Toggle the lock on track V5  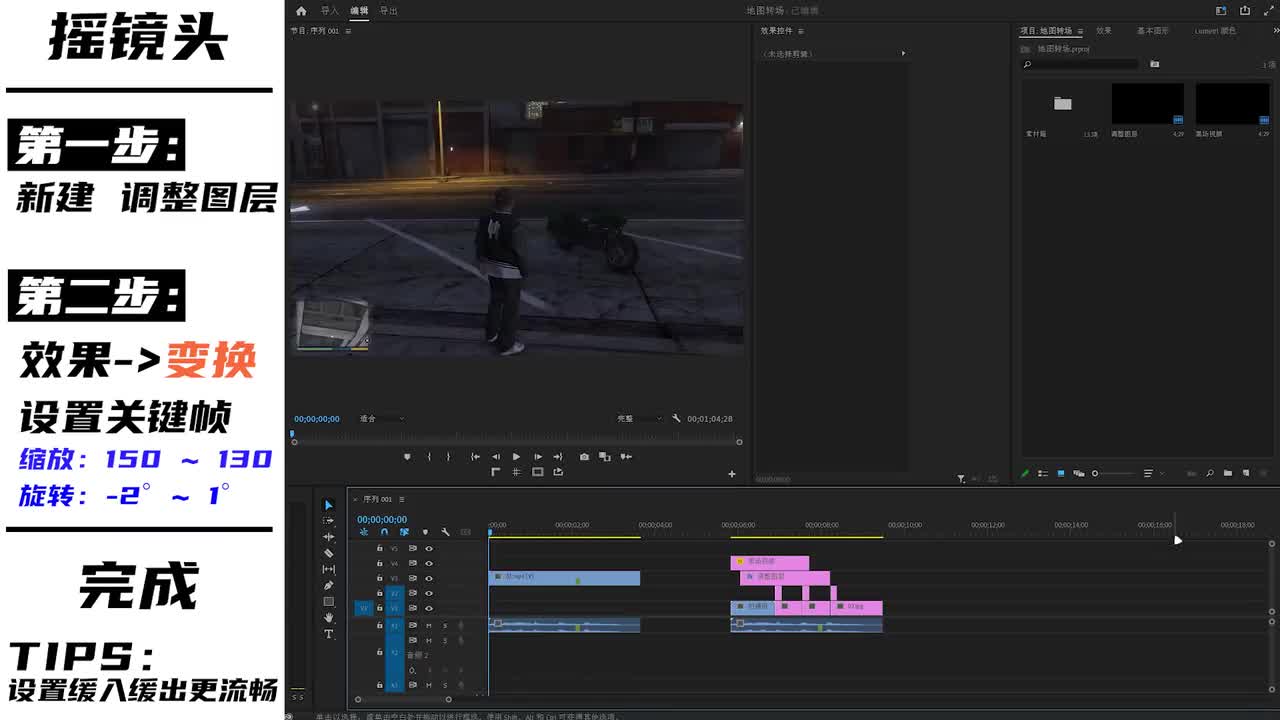click(379, 549)
